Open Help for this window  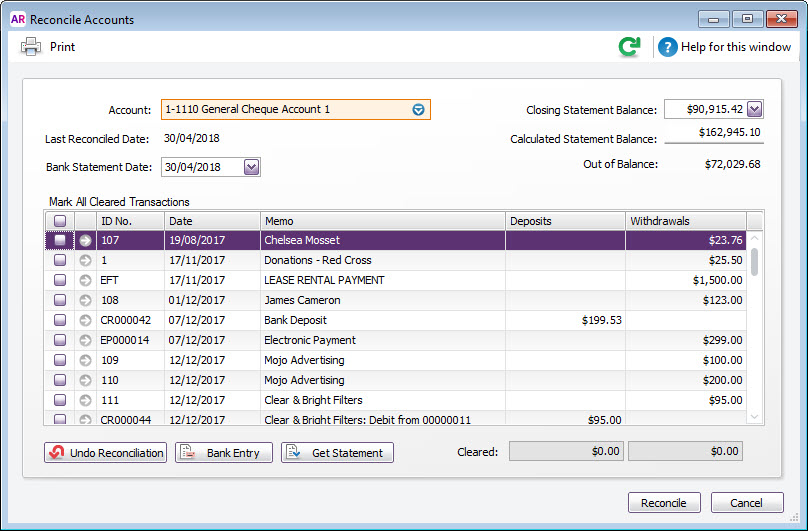(x=725, y=47)
